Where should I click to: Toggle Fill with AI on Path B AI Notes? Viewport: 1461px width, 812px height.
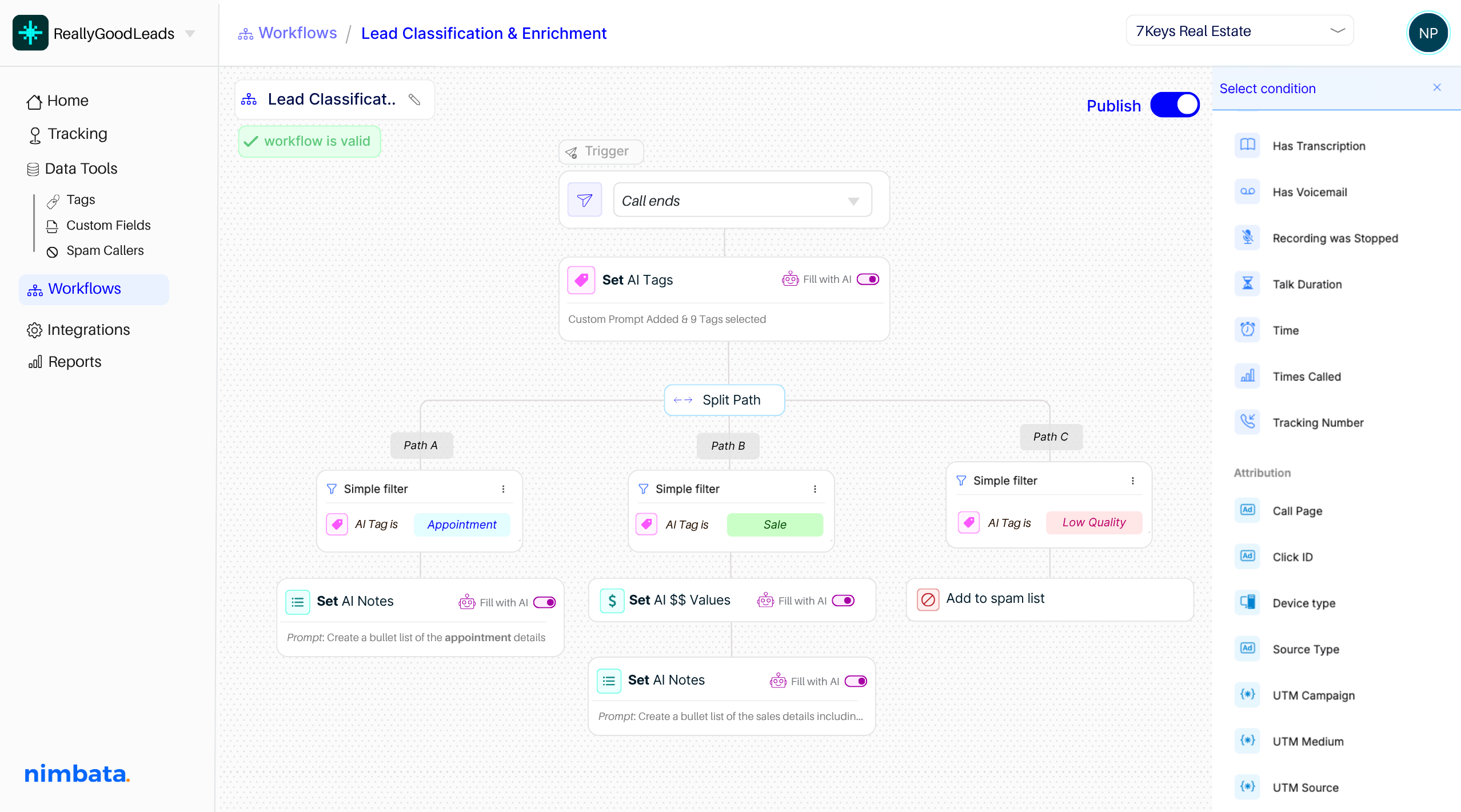coord(856,681)
